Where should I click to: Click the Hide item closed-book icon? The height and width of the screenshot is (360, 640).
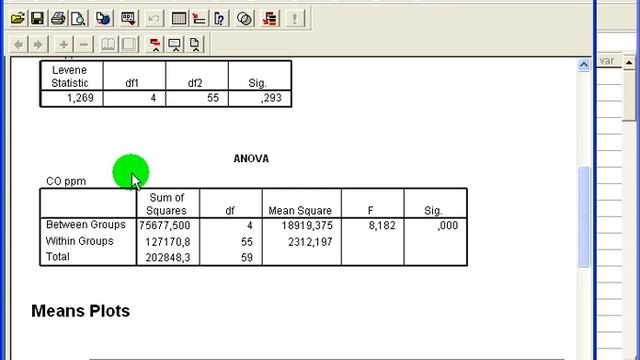[x=129, y=44]
